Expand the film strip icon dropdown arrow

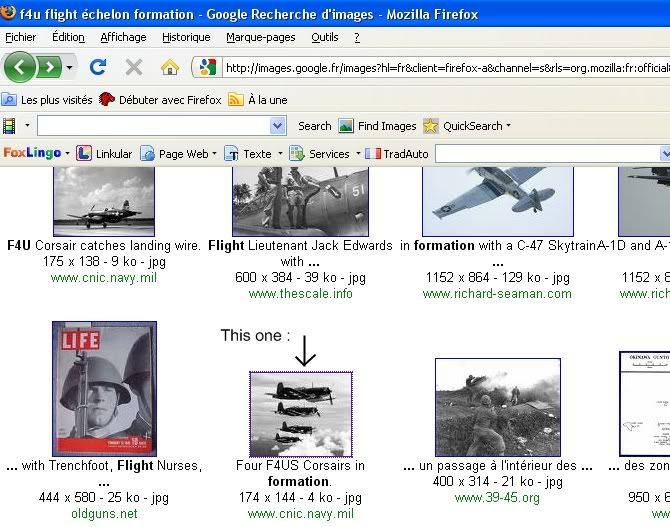[x=27, y=126]
